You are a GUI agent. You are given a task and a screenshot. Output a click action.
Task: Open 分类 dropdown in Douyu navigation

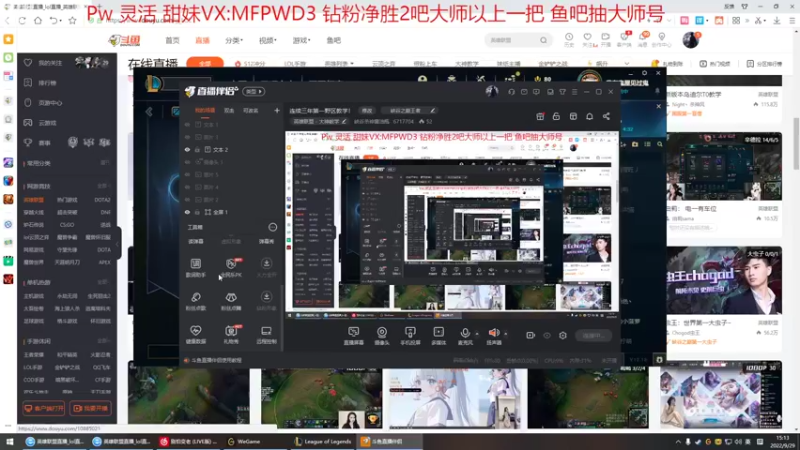[x=234, y=40]
